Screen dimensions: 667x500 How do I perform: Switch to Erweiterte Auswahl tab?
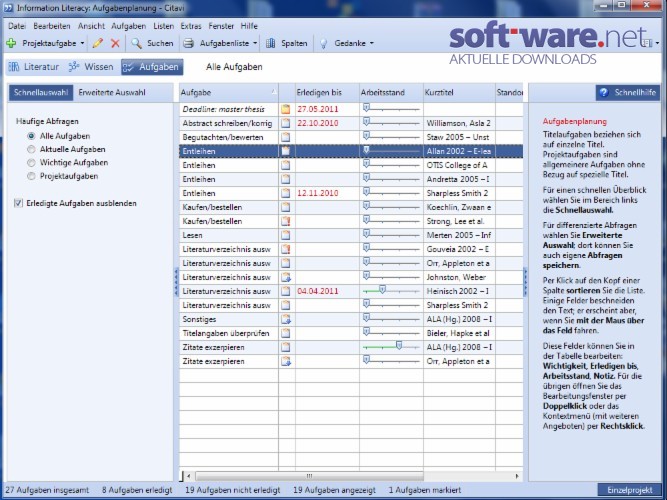coord(112,93)
